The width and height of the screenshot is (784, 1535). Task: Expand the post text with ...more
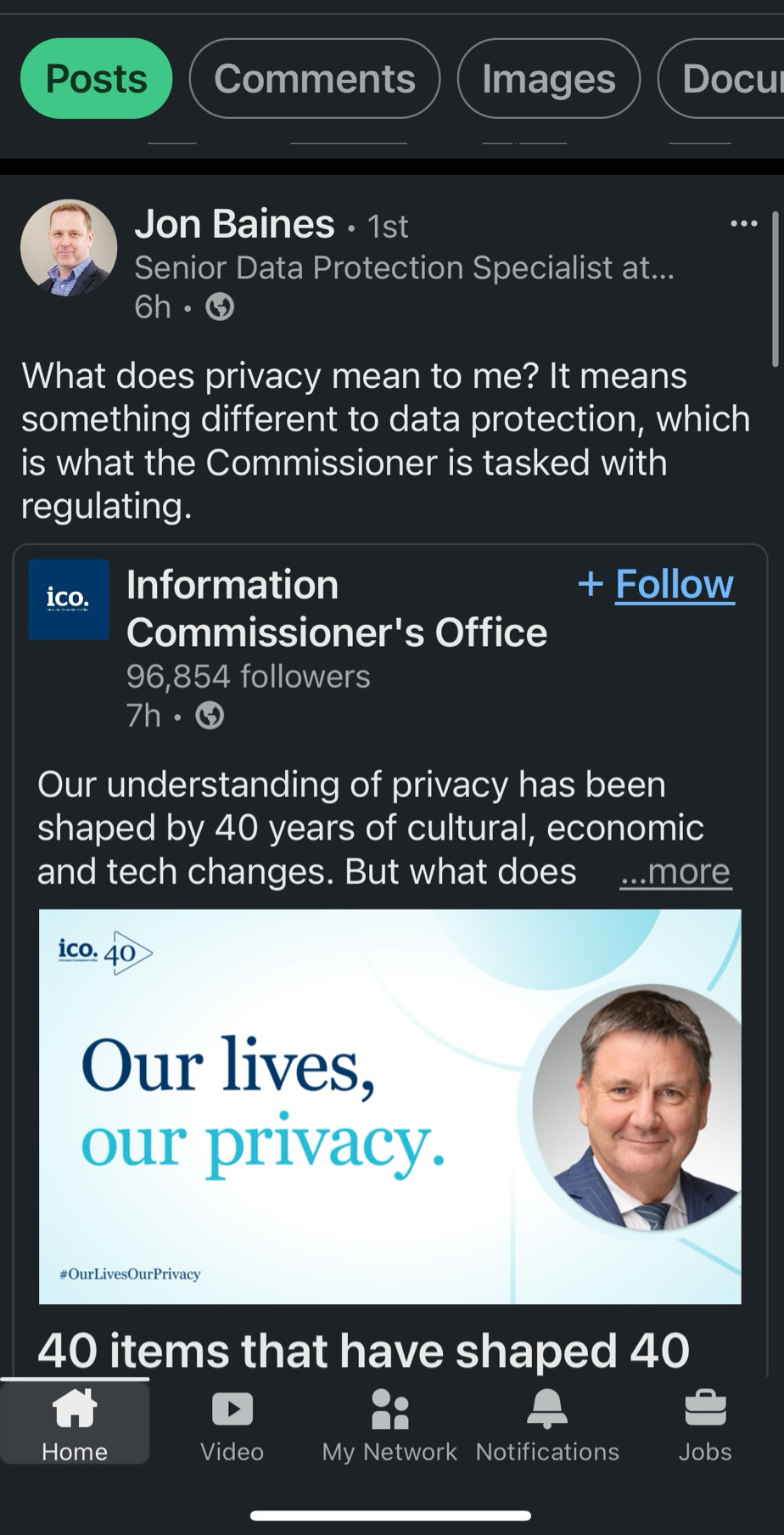(675, 872)
